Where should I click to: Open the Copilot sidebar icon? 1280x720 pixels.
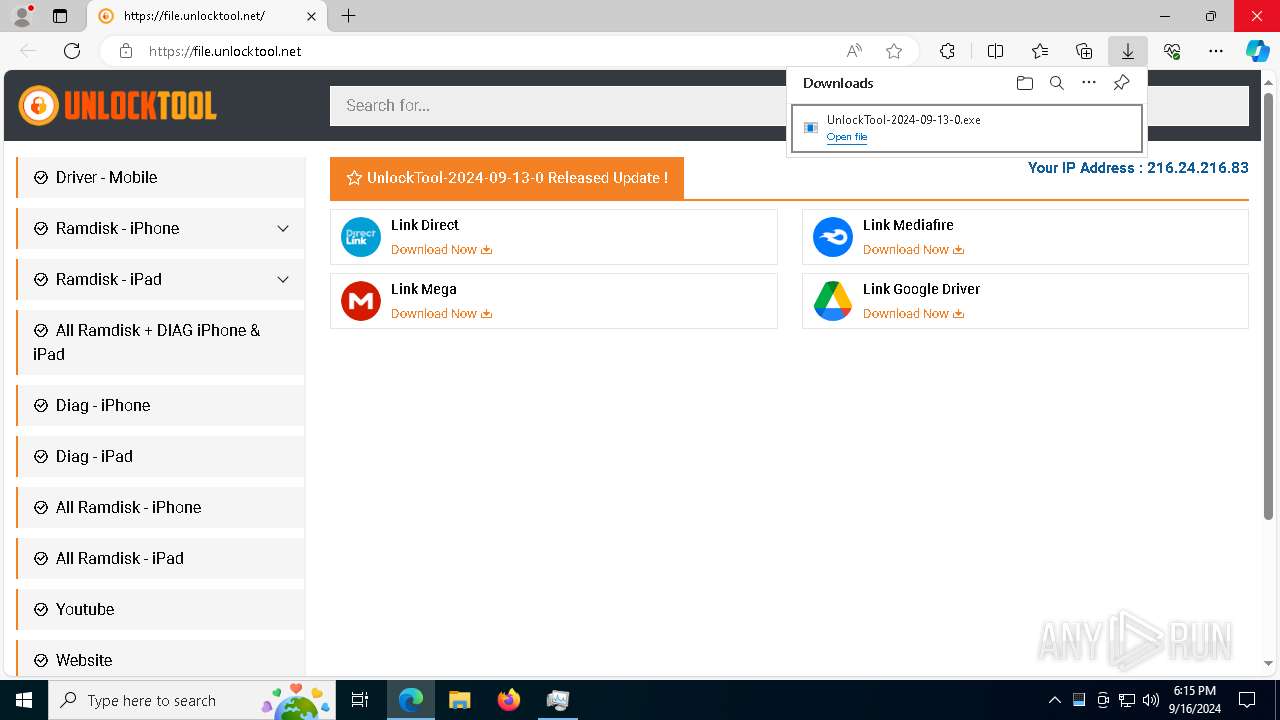pos(1257,51)
